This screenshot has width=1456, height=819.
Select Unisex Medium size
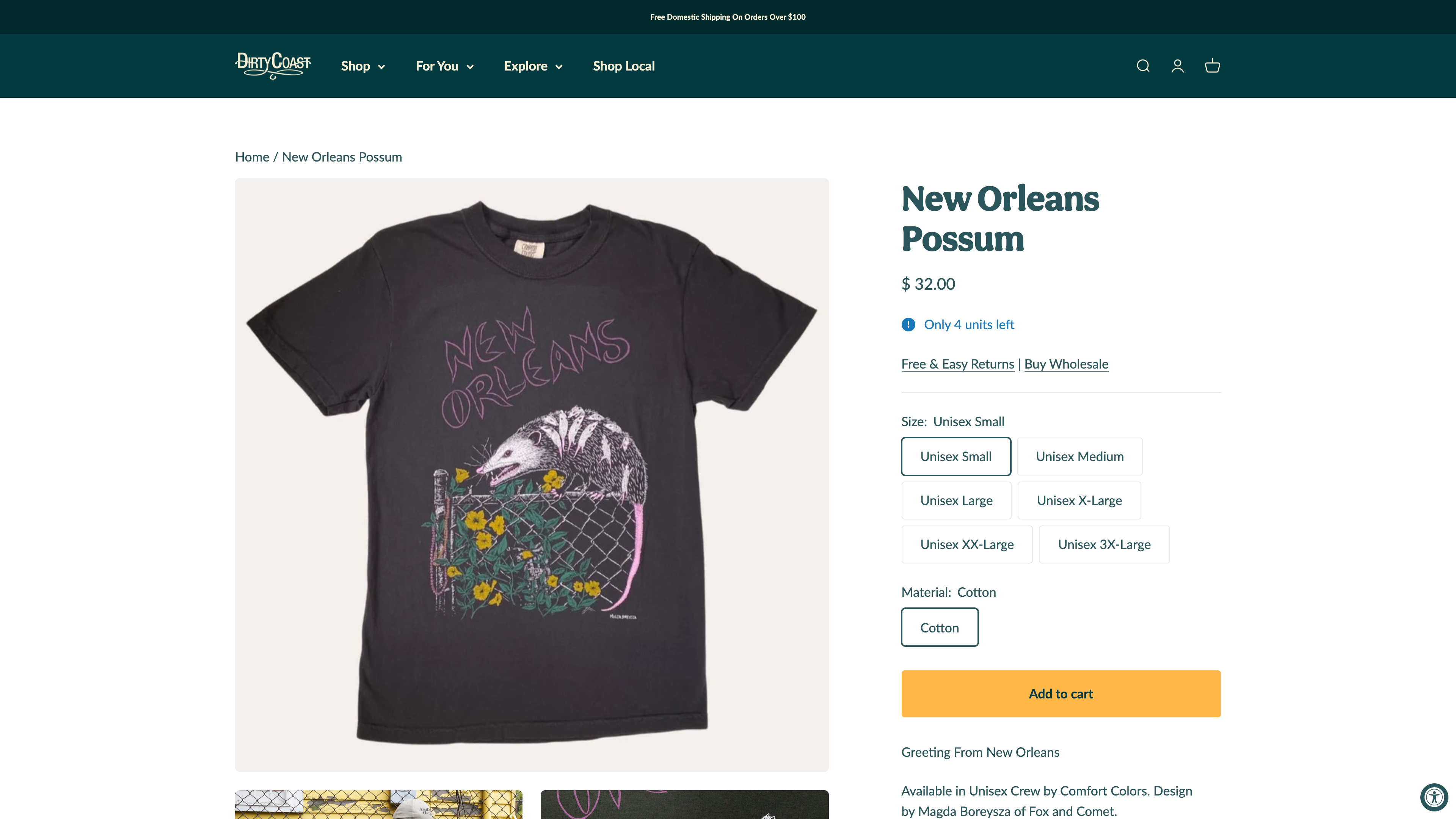(x=1079, y=456)
